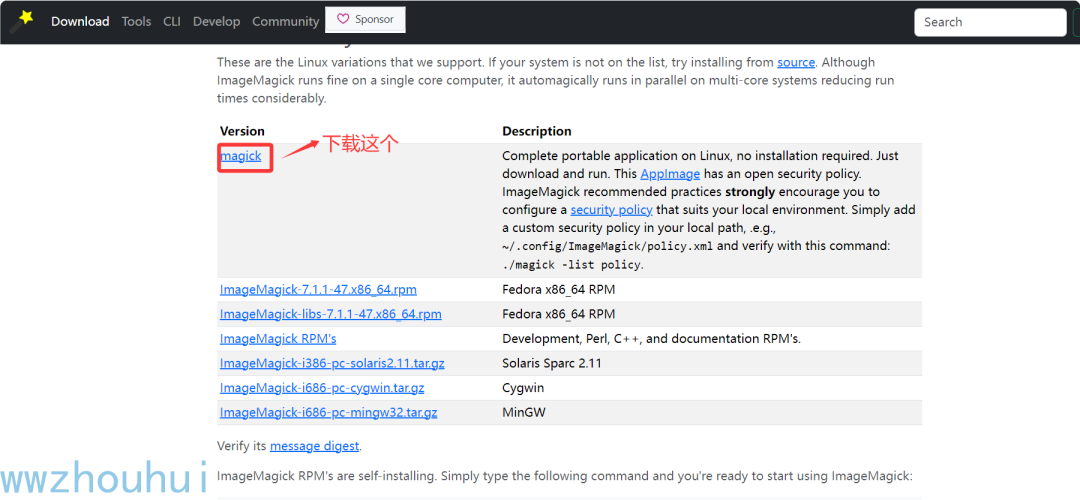Screen dimensions: 1080x500
Task: Click the ImageMagick wizard logo icon
Action: (21, 18)
